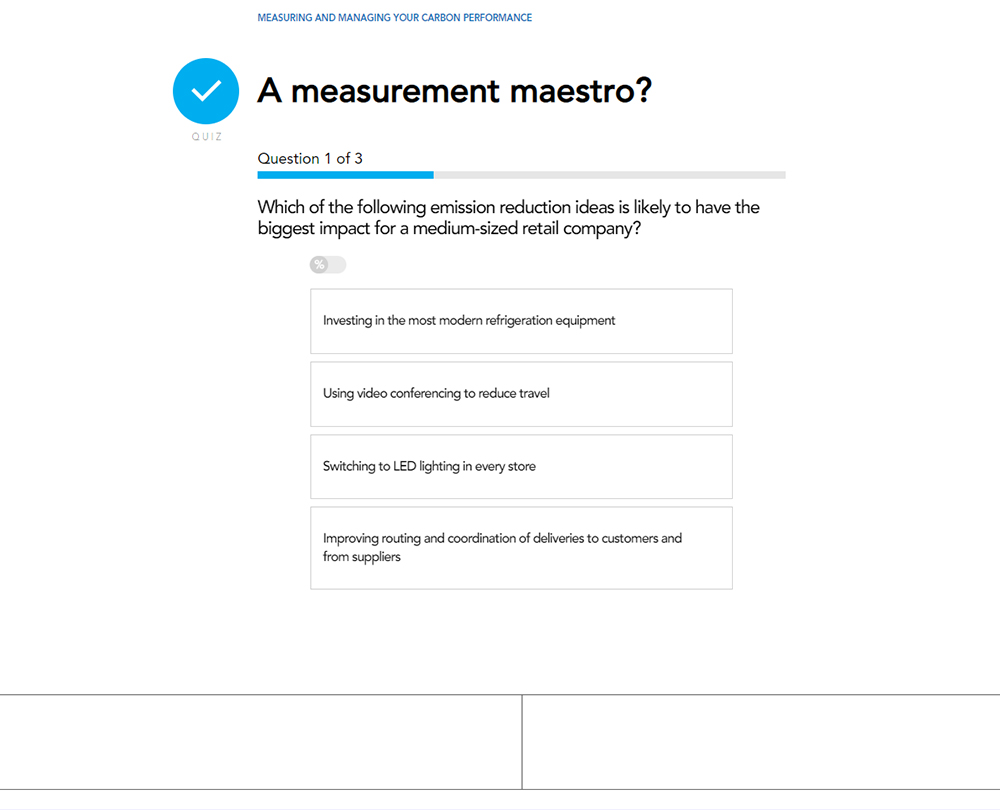Image resolution: width=1000 pixels, height=810 pixels.
Task: Click the "Question 1 of 3" counter
Action: 310,158
